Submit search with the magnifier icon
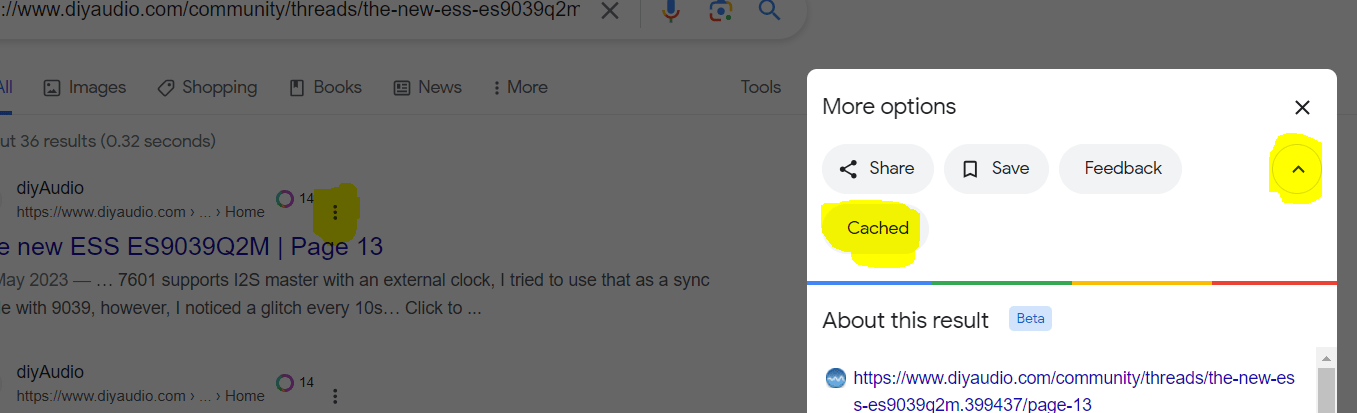The image size is (1357, 413). pyautogui.click(x=768, y=11)
